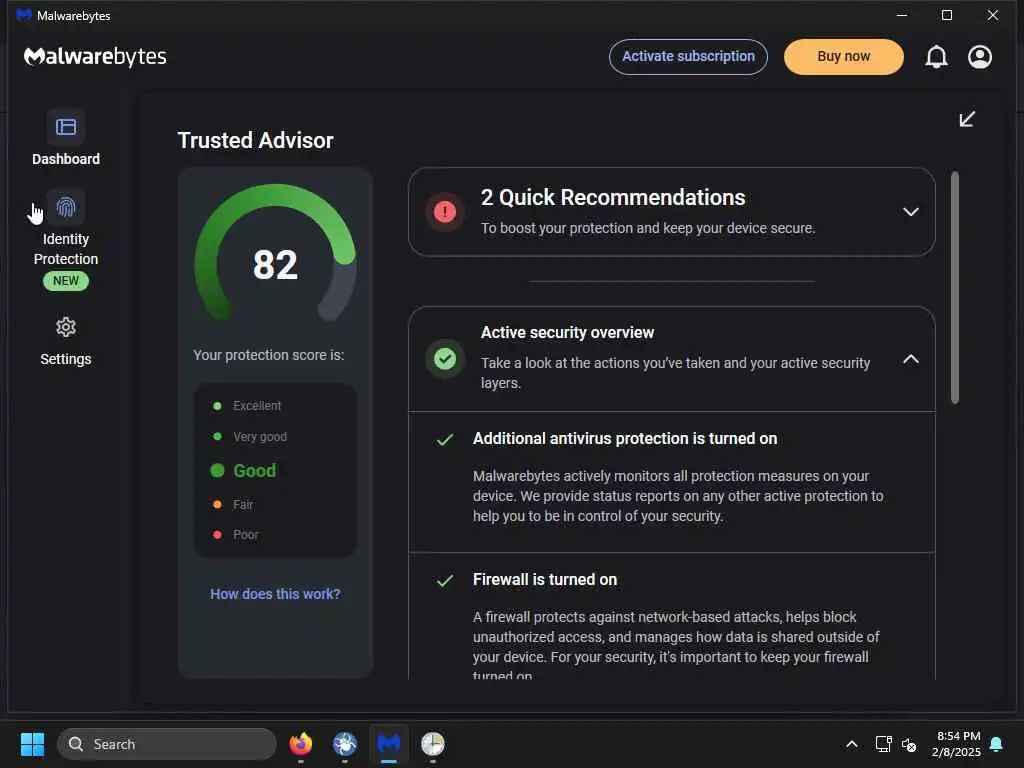Image resolution: width=1024 pixels, height=768 pixels.
Task: Click the NEW badge under Identity Protection
Action: pyautogui.click(x=65, y=281)
